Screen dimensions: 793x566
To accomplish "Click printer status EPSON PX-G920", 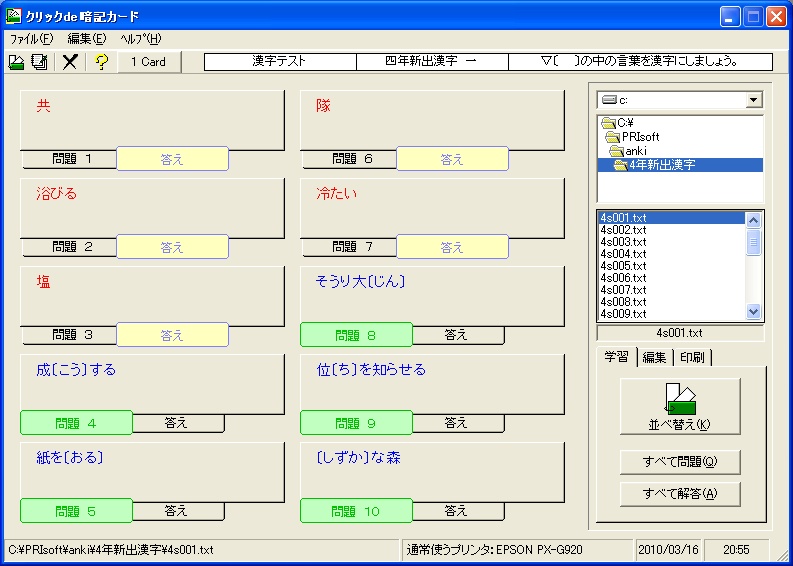I will (x=516, y=550).
